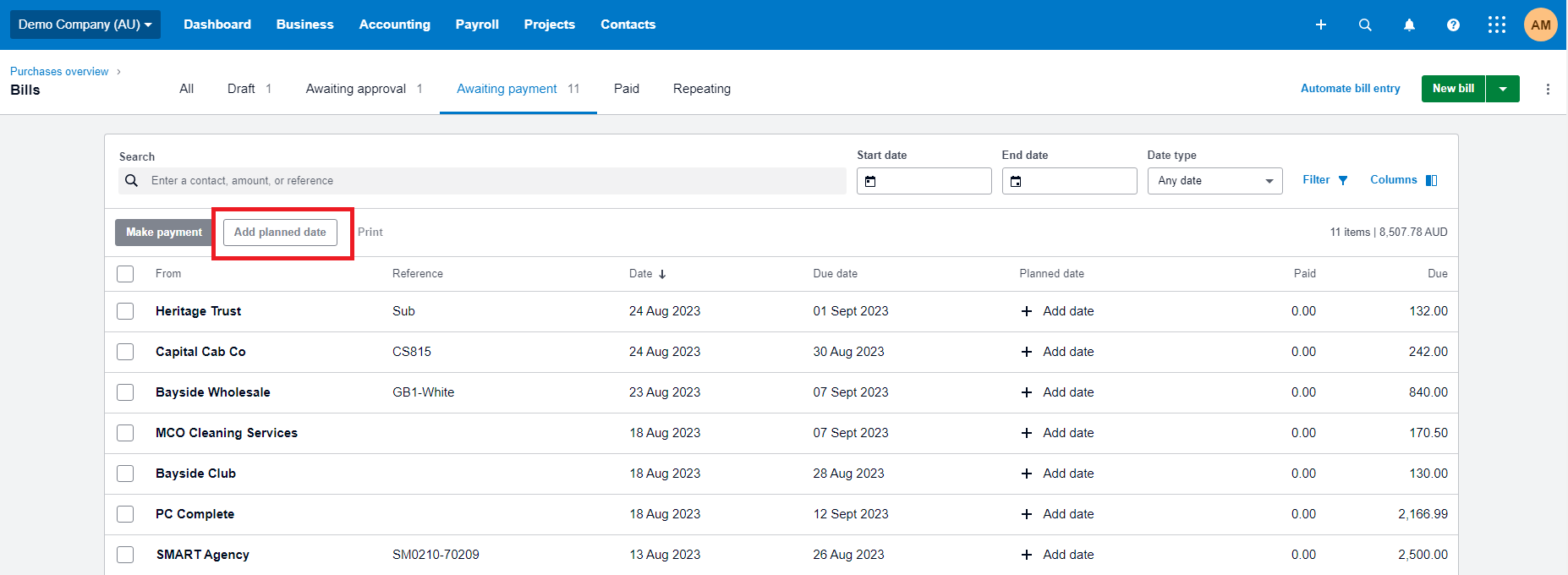This screenshot has height=575, width=1568.
Task: Click the End date input field
Action: (x=1070, y=181)
